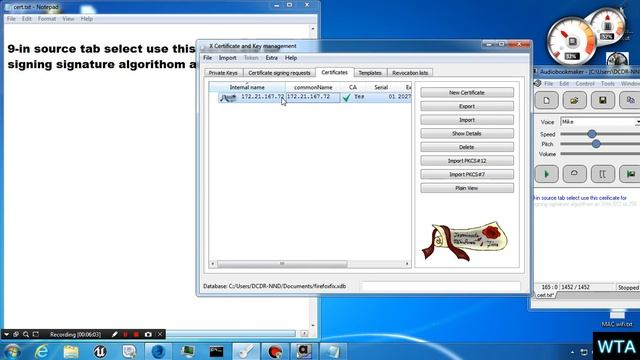Viewport: 640px width, 360px height.
Task: Click the certificate icon in the 172.21.167.72 row
Action: (x=228, y=98)
